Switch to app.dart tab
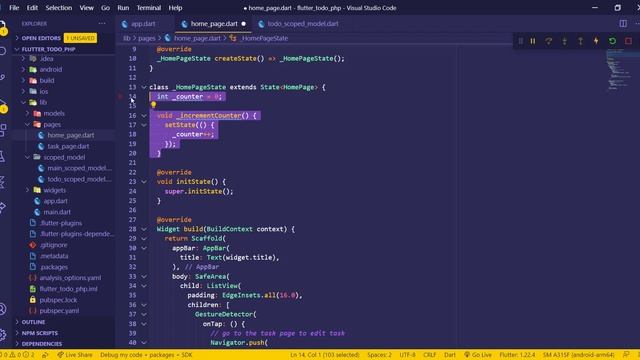Screen dimensions: 640x360 (143, 24)
